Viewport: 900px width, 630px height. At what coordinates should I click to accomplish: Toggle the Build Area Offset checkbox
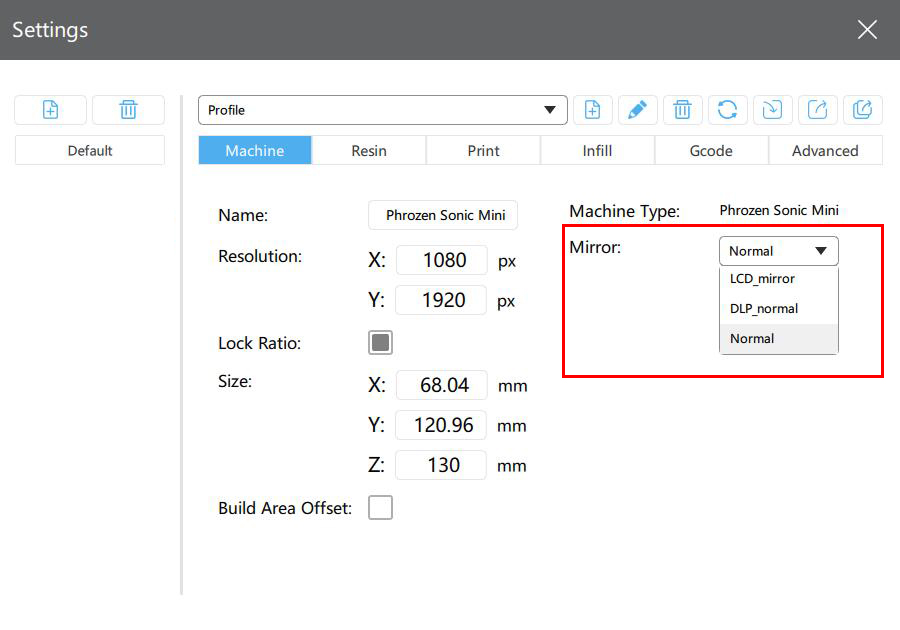click(380, 507)
